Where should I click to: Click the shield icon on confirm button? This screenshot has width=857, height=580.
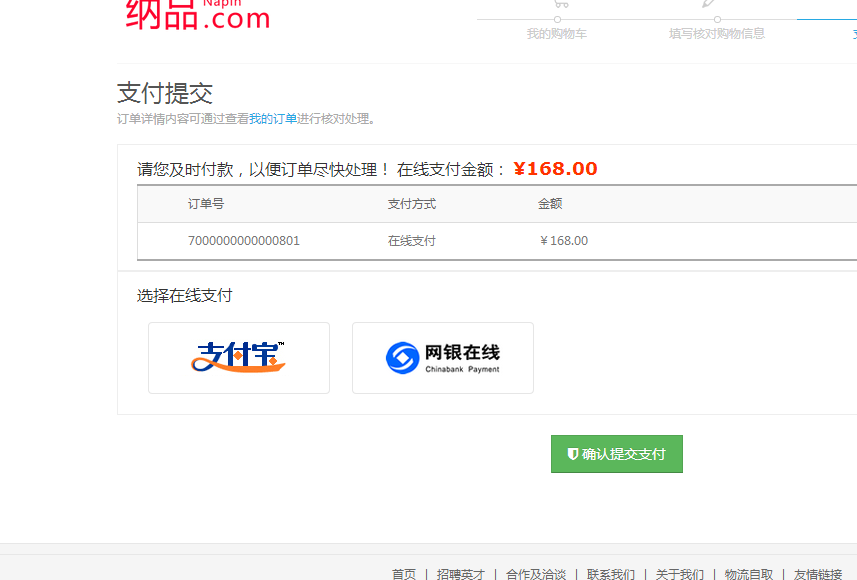pos(572,454)
